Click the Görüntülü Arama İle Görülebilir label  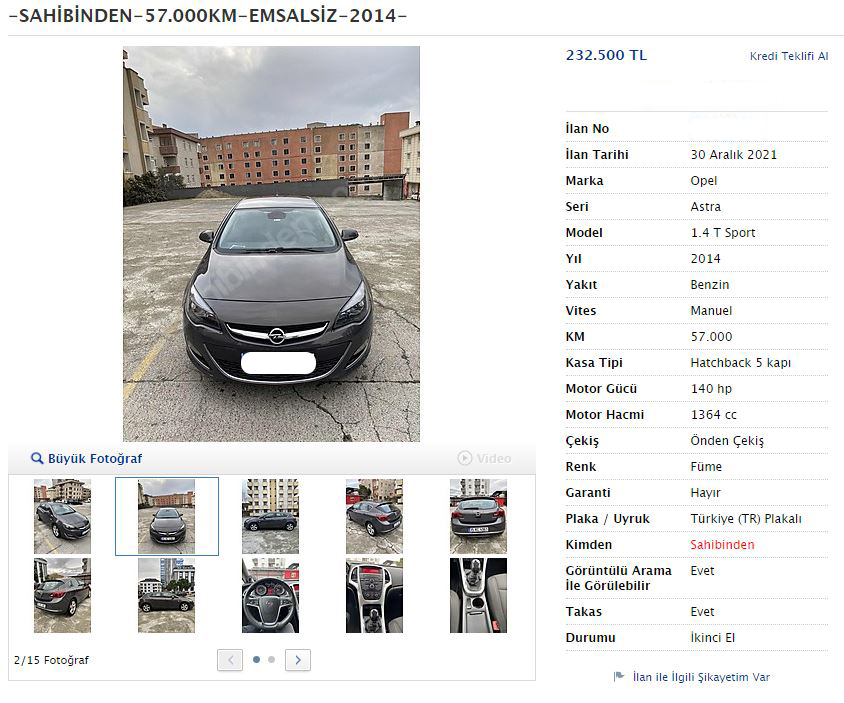pos(618,578)
